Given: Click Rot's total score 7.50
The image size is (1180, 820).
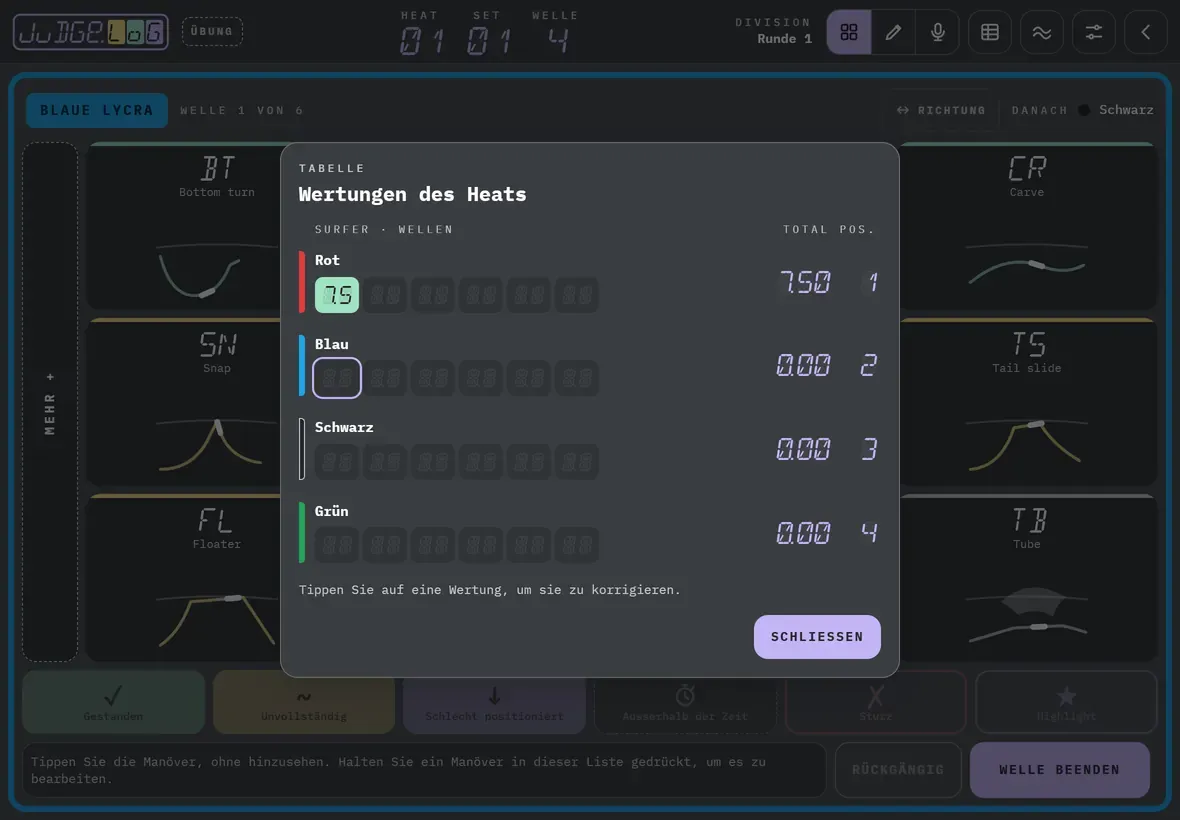Looking at the screenshot, I should point(804,283).
